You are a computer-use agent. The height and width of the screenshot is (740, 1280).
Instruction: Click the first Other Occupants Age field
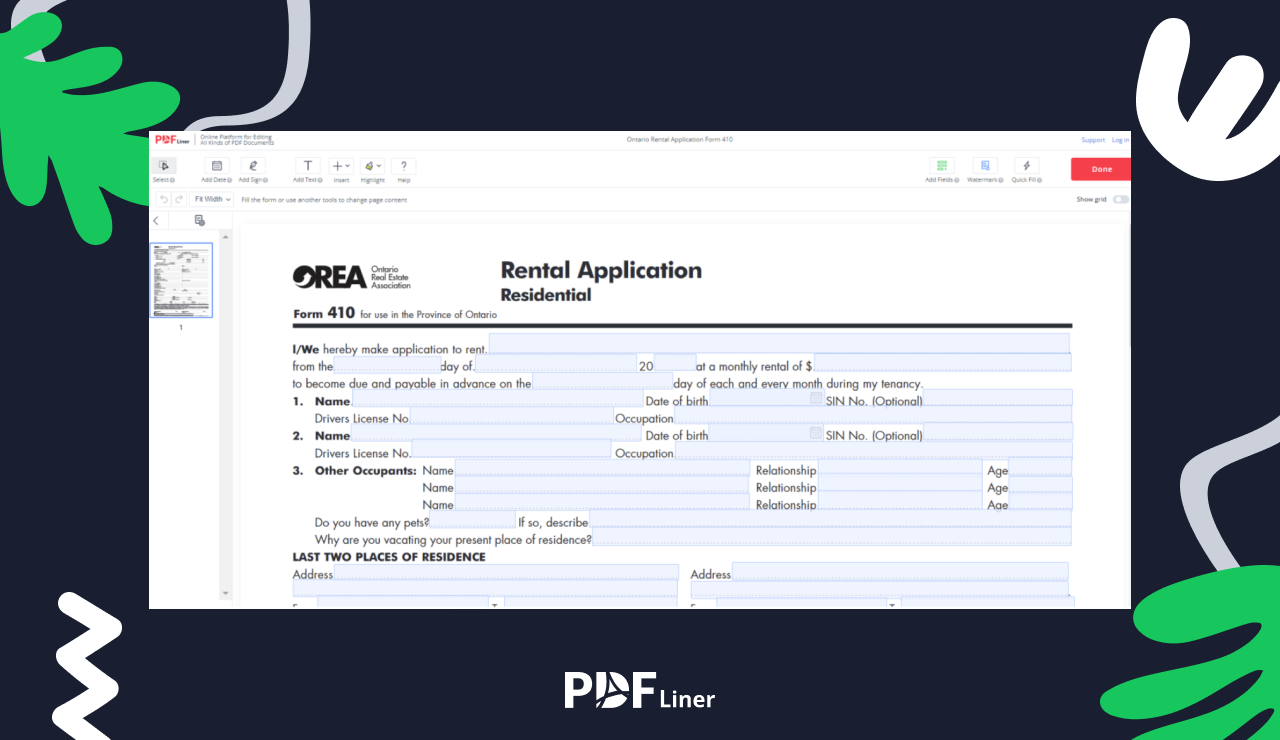[1040, 467]
